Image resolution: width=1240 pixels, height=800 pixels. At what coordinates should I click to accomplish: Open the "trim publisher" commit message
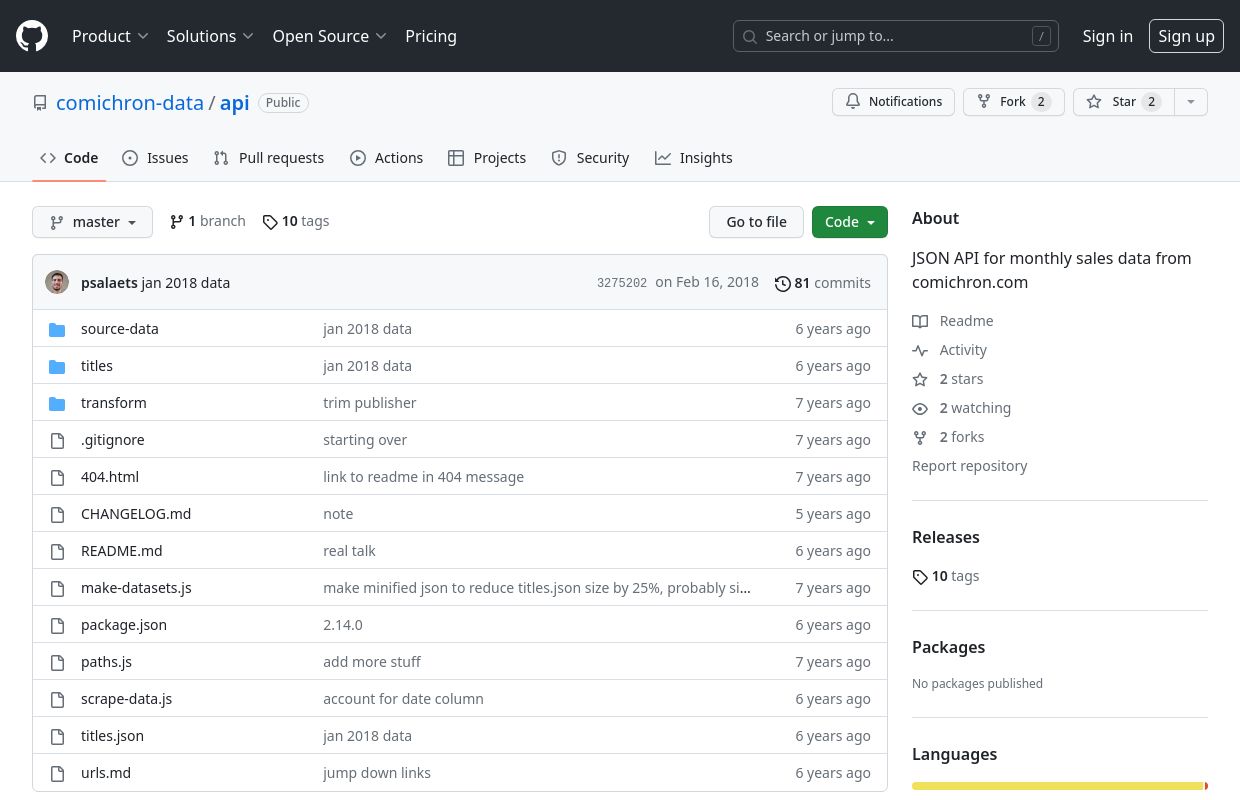pyautogui.click(x=370, y=403)
